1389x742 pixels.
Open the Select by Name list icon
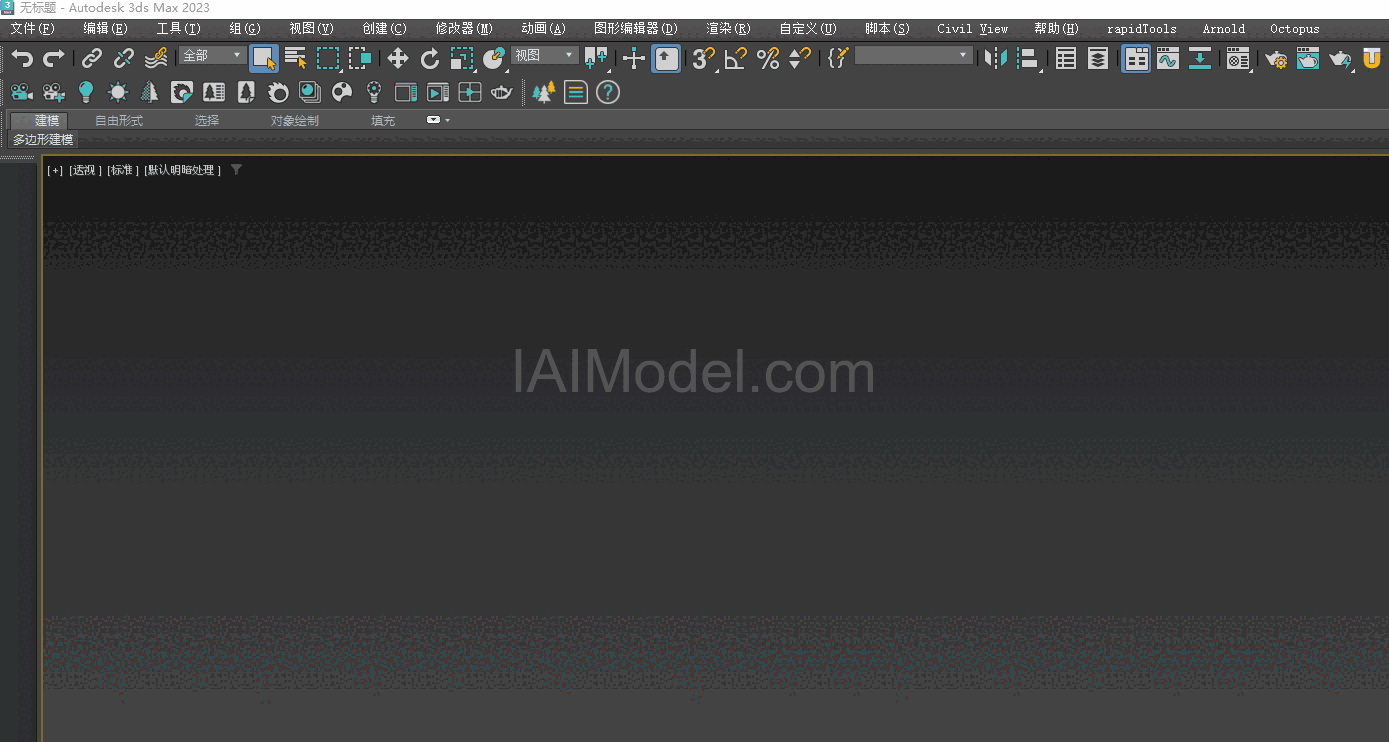(x=296, y=58)
